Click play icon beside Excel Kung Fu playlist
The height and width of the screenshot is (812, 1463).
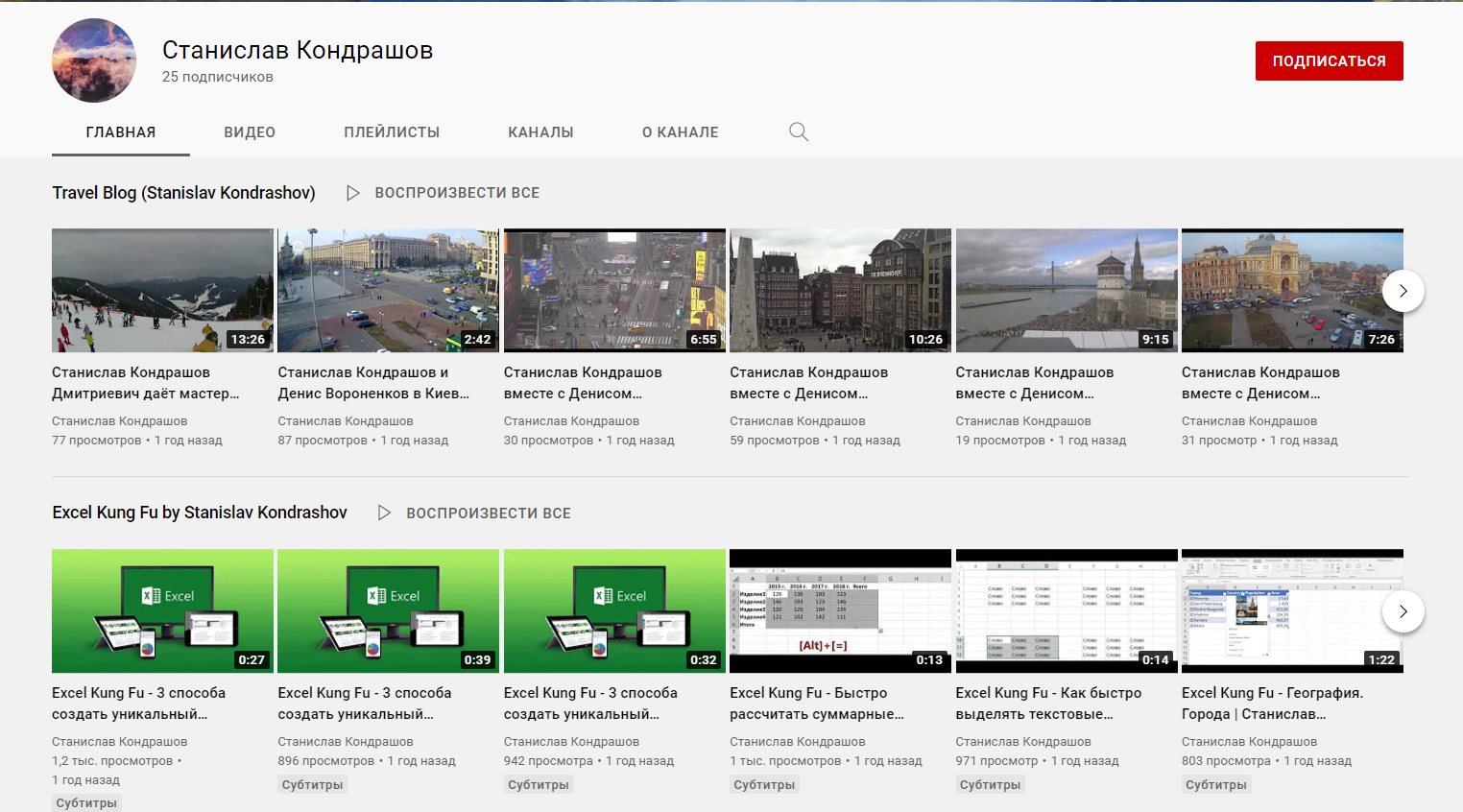[384, 513]
